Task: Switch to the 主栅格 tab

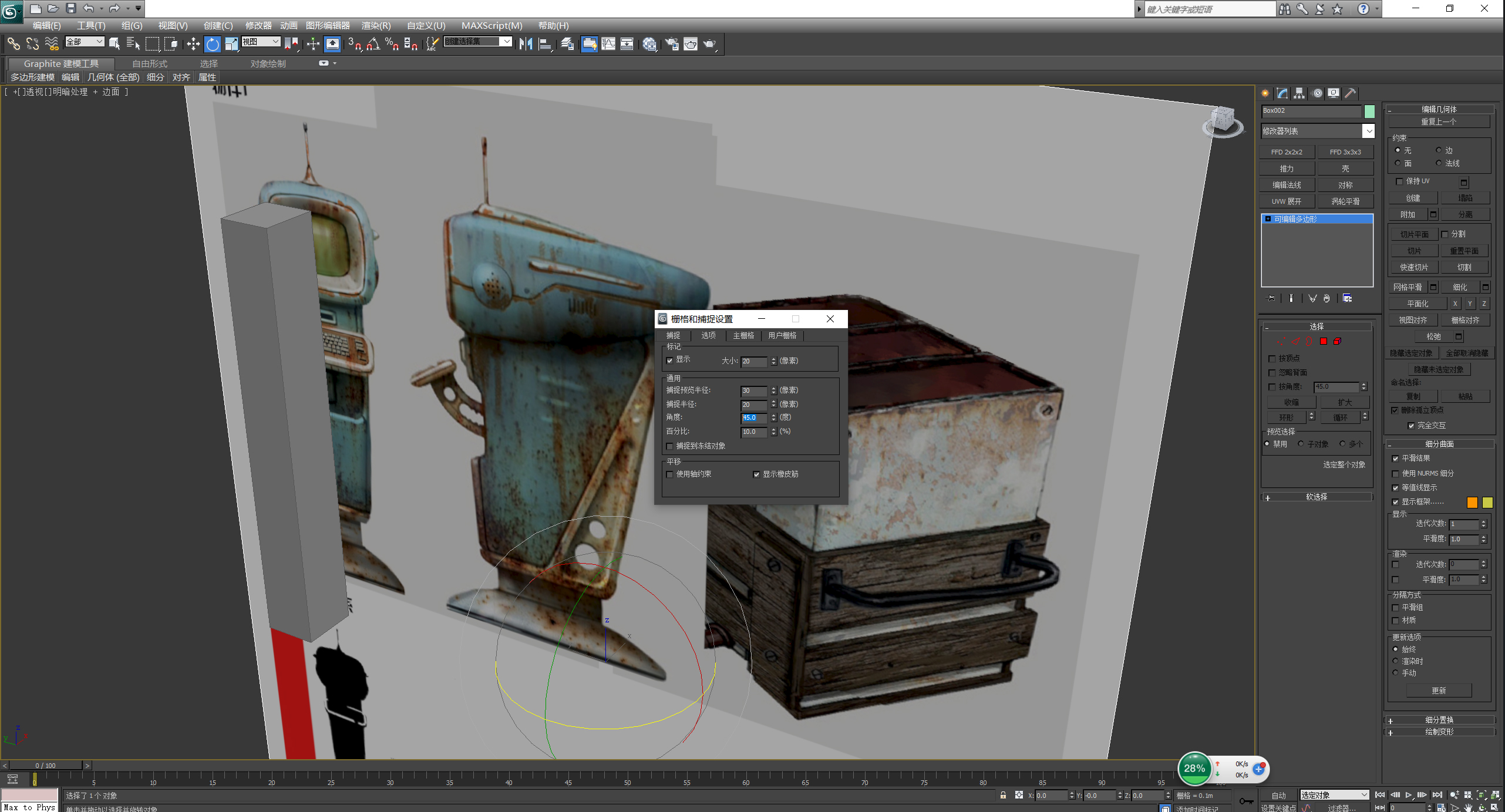Action: [x=743, y=335]
